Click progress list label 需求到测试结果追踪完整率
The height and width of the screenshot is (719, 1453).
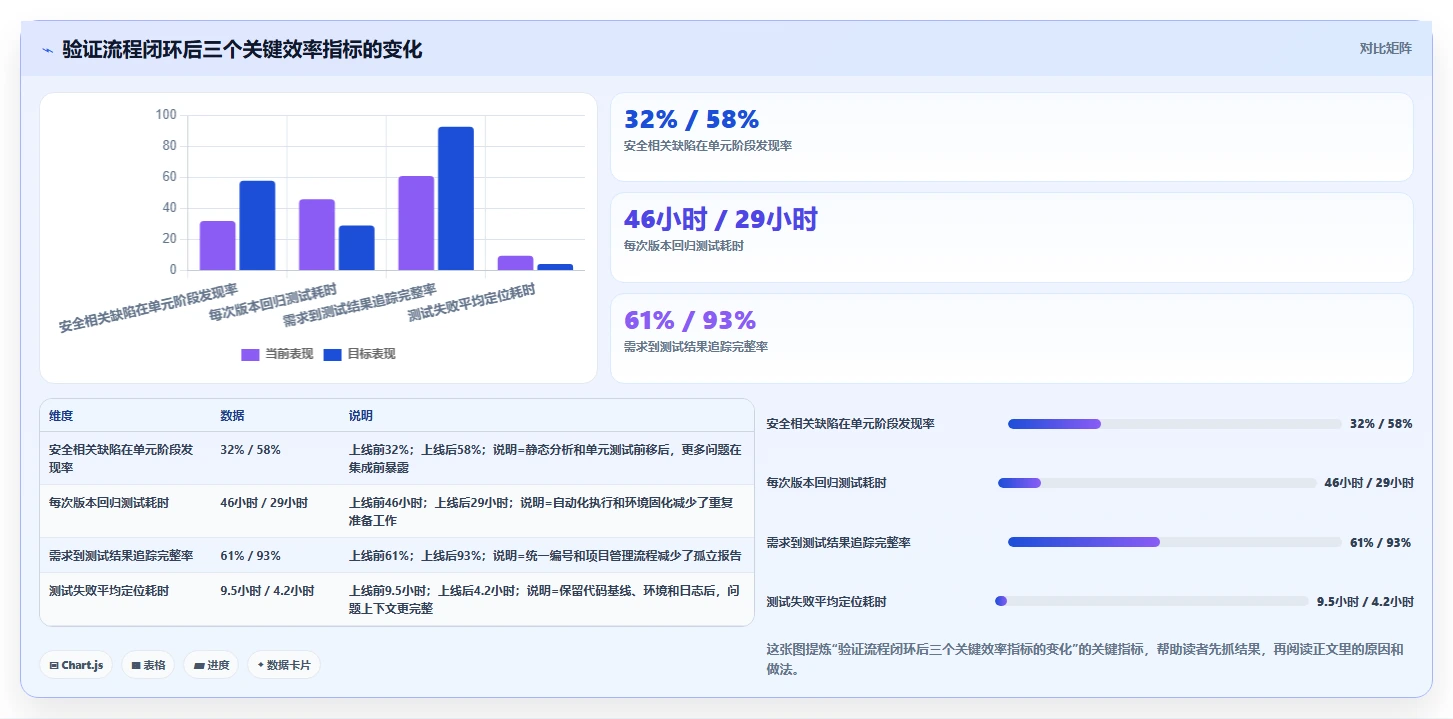(839, 543)
